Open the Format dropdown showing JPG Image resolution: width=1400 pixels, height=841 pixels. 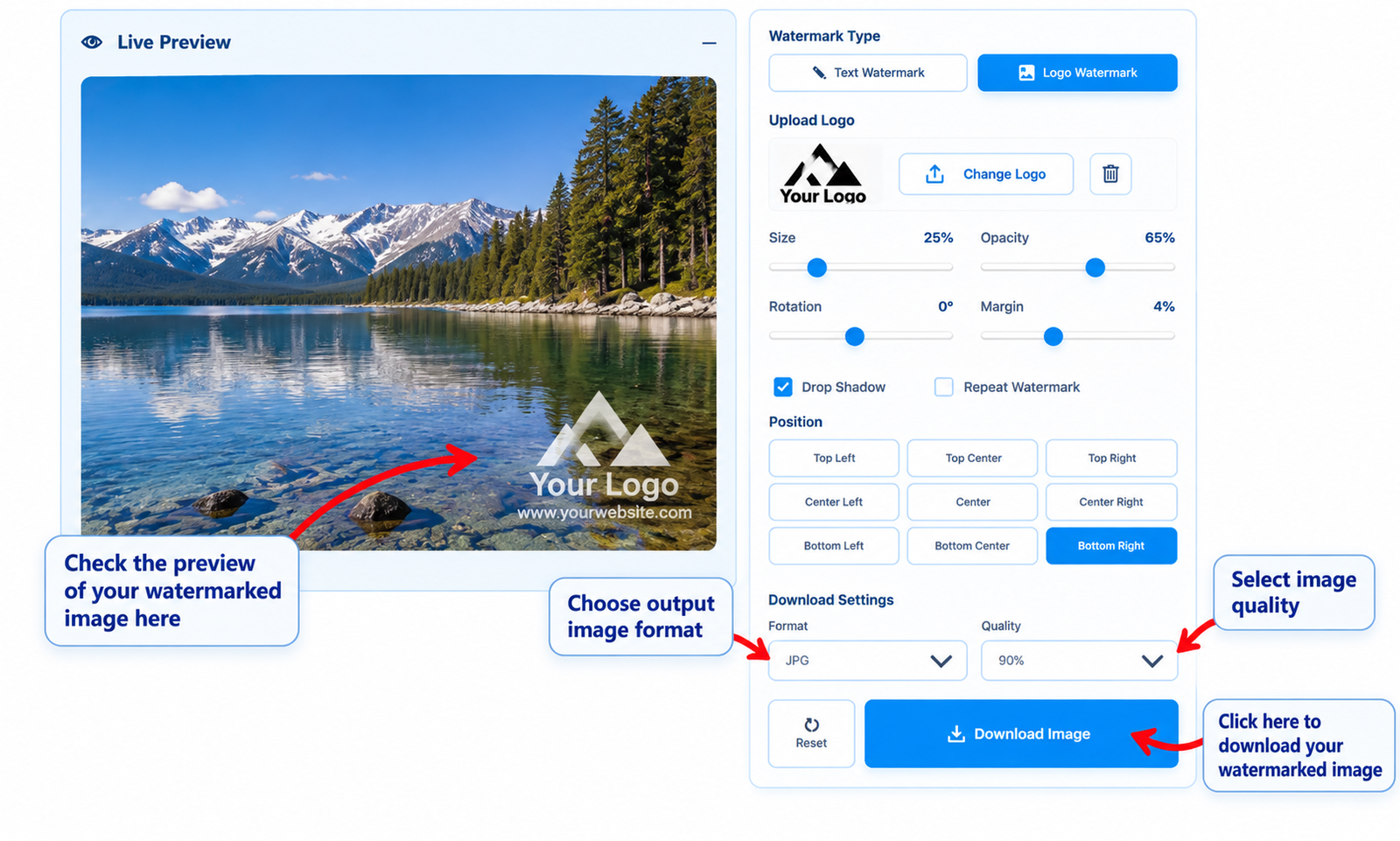[x=867, y=661]
